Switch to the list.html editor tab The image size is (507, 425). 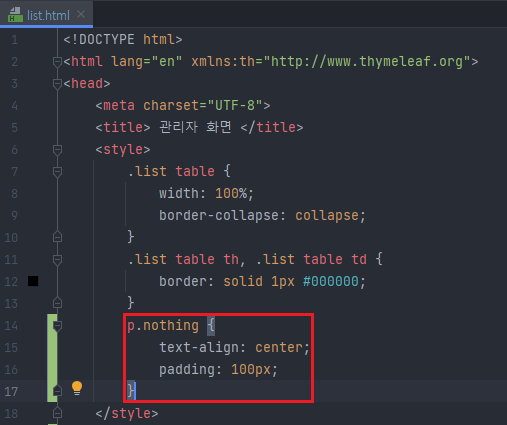click(x=48, y=15)
